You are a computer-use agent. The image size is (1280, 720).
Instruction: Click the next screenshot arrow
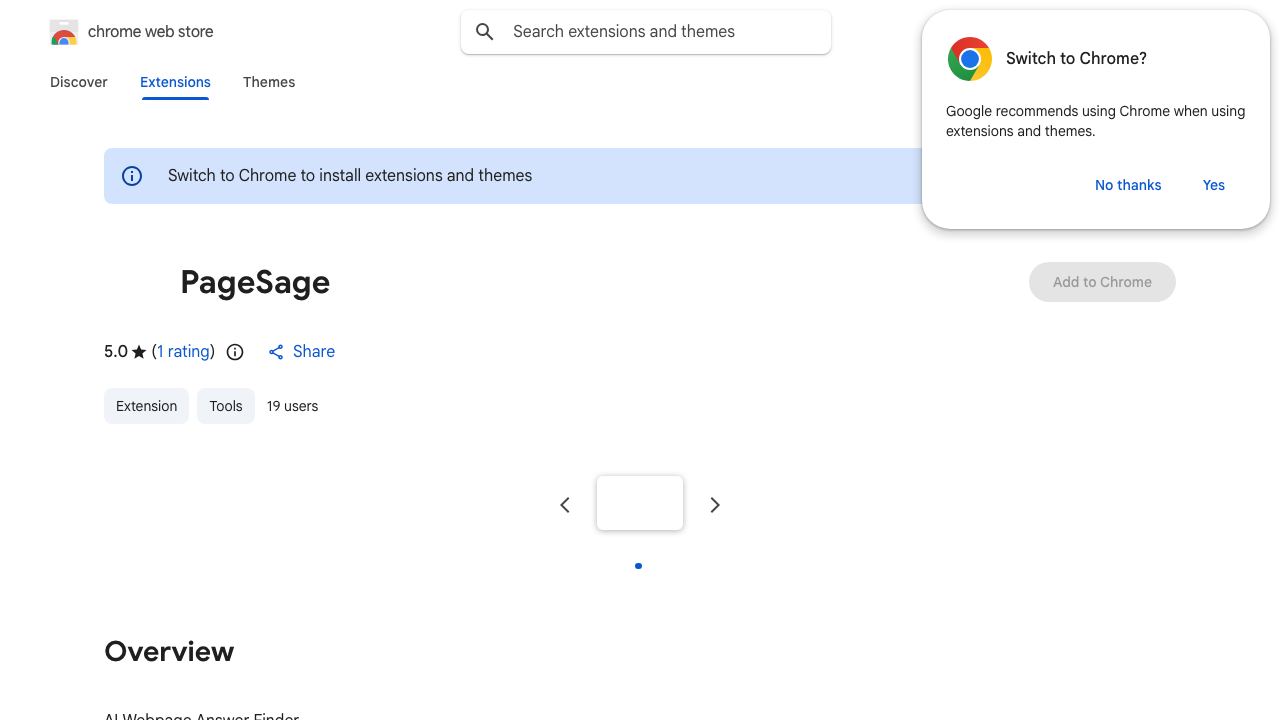point(715,505)
